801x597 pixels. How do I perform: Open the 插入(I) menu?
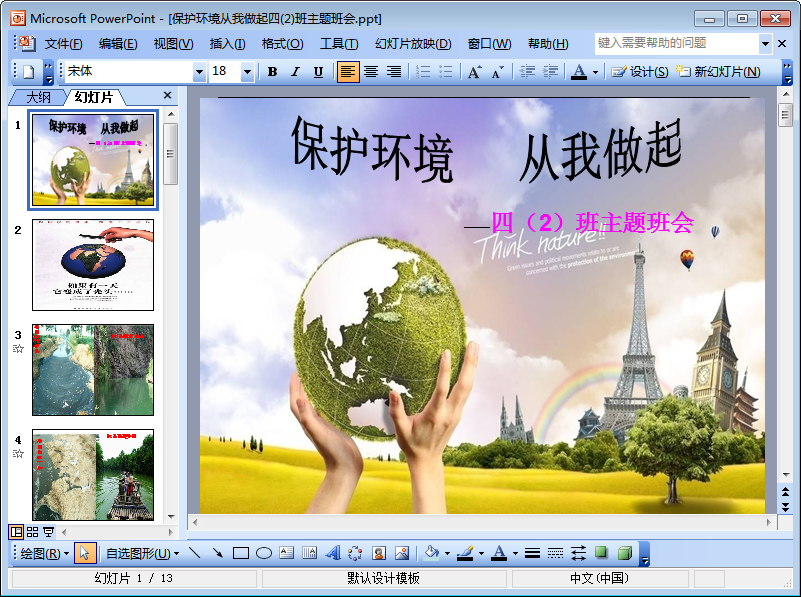point(227,44)
